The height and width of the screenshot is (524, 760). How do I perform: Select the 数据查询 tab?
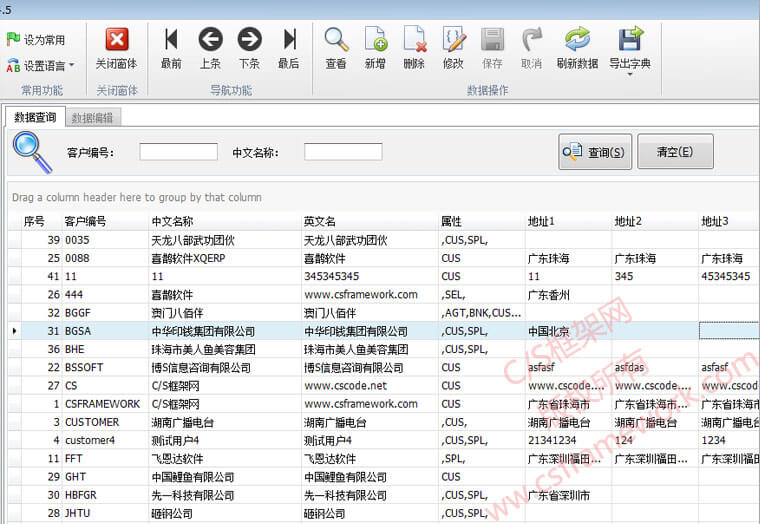pos(35,118)
